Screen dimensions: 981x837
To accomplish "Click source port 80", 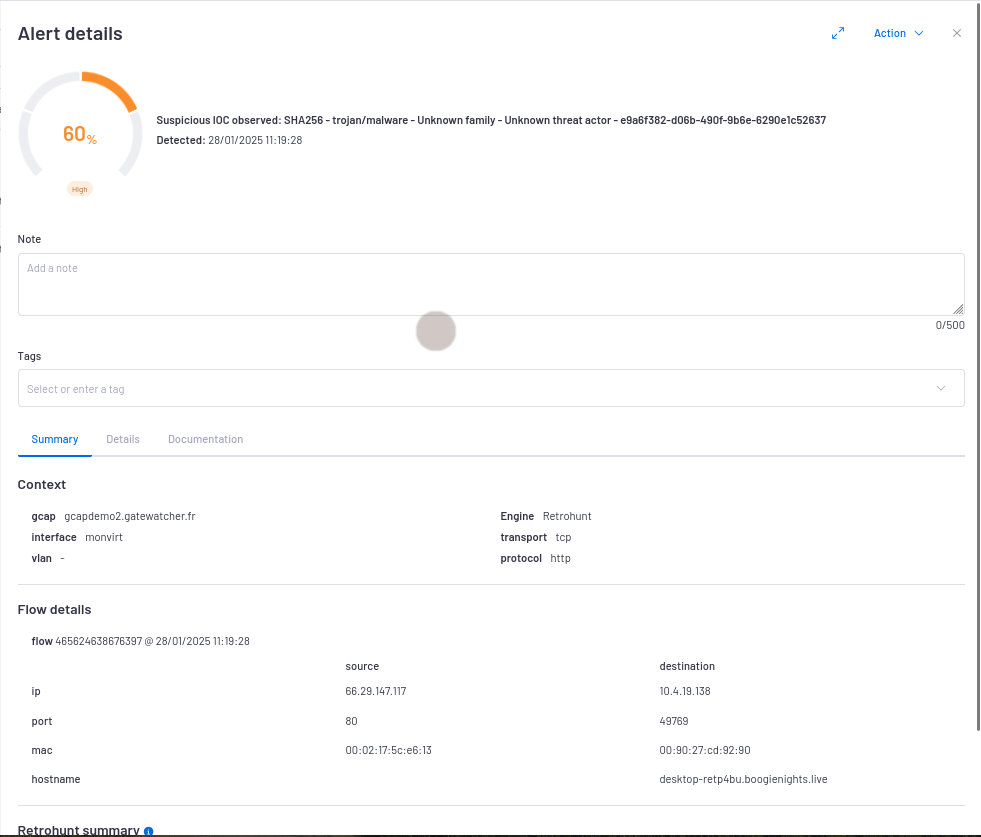I will point(351,721).
